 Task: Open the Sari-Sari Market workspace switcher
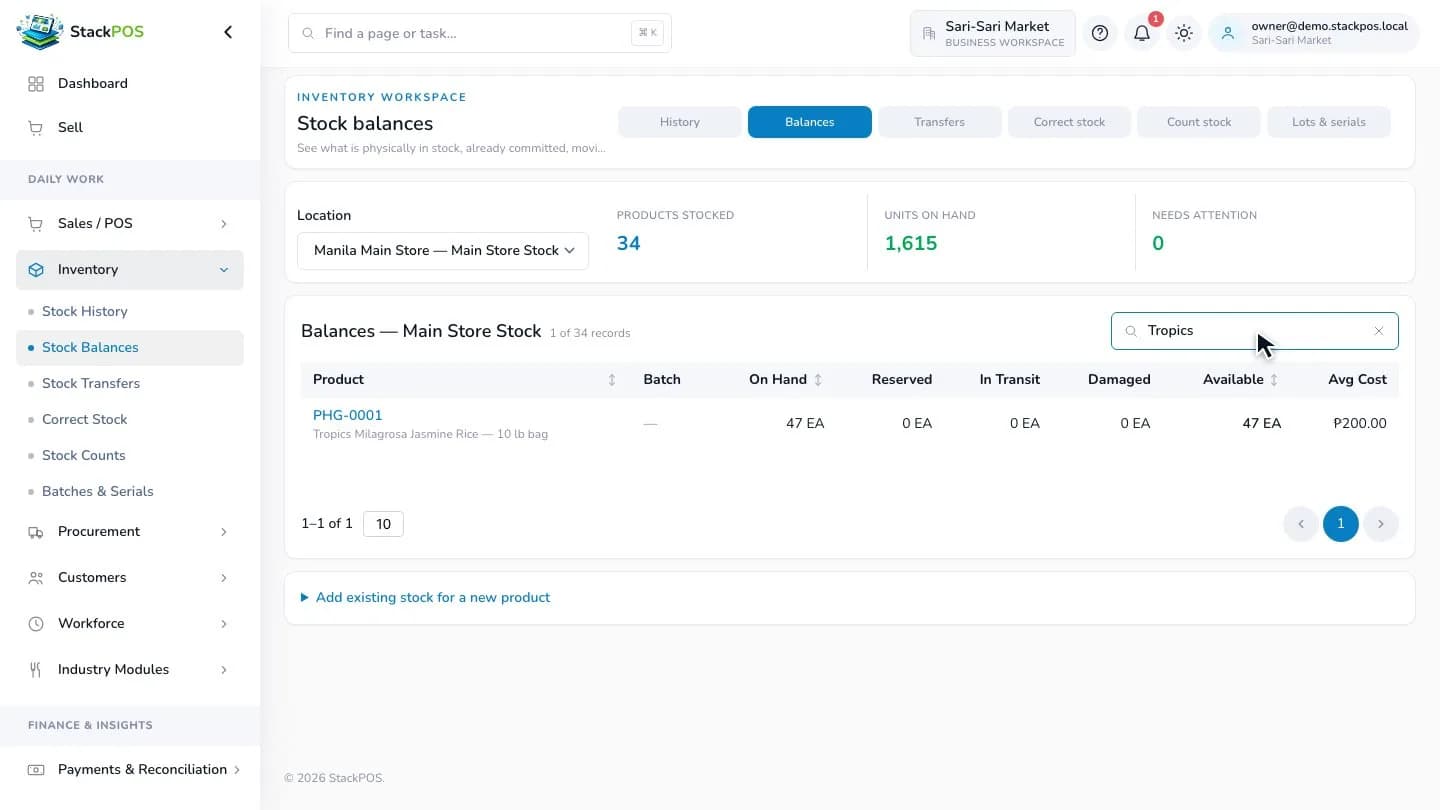(x=993, y=33)
